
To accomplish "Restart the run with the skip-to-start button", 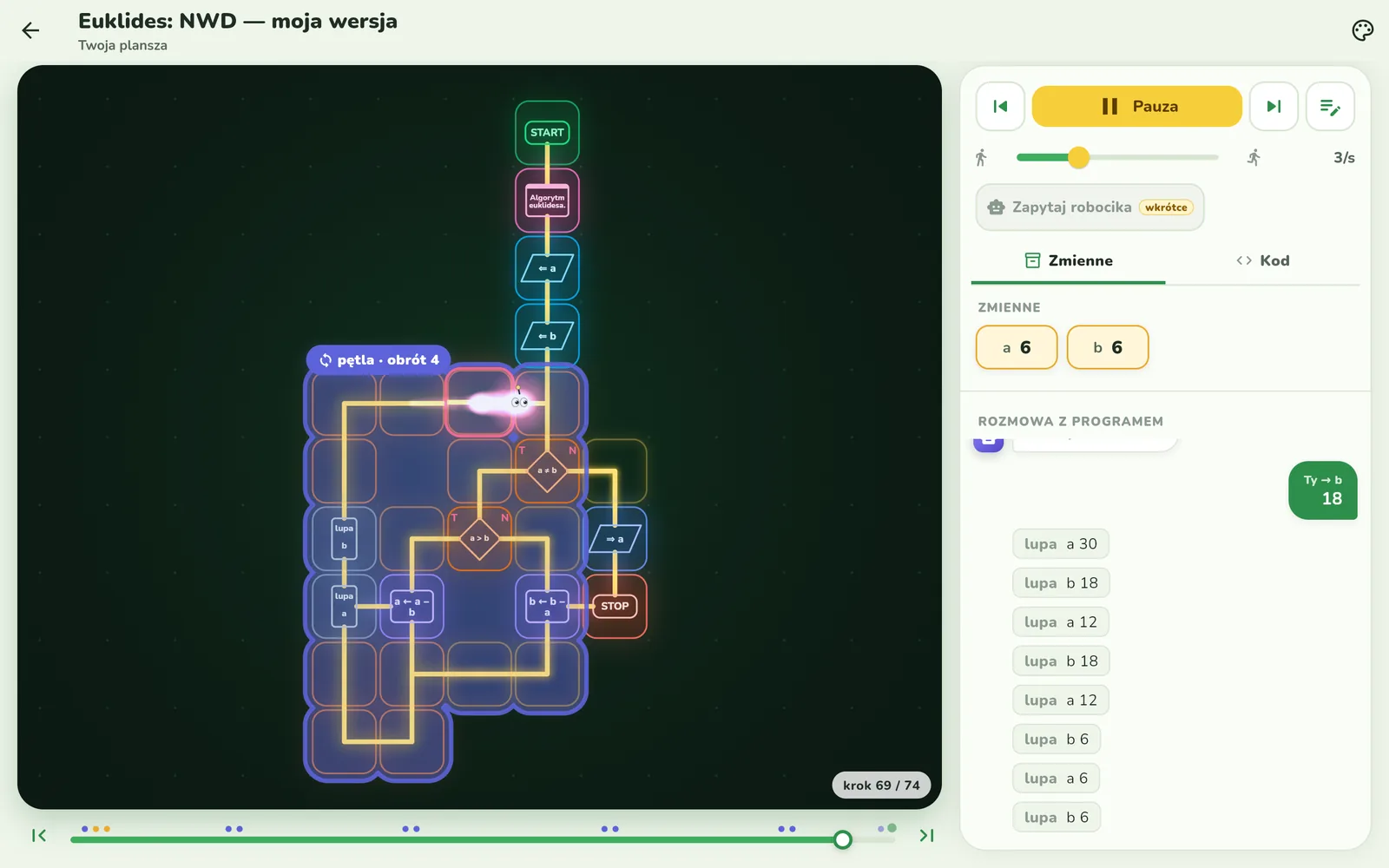I will click(x=1000, y=107).
